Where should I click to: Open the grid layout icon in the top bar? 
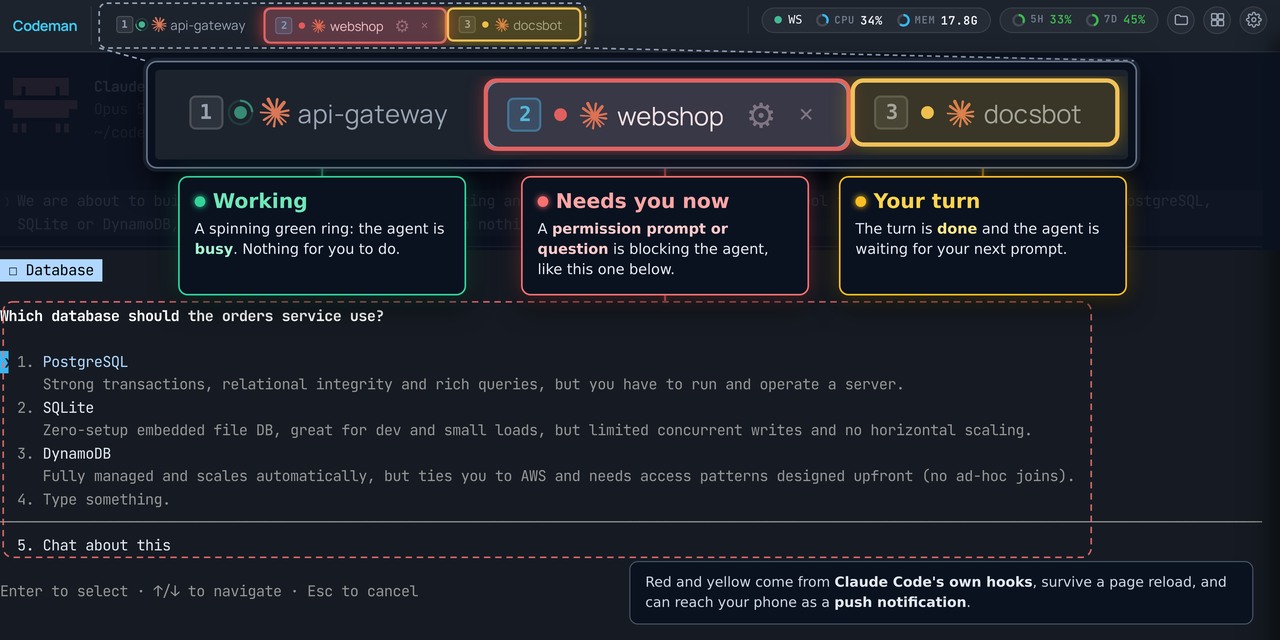[1217, 20]
